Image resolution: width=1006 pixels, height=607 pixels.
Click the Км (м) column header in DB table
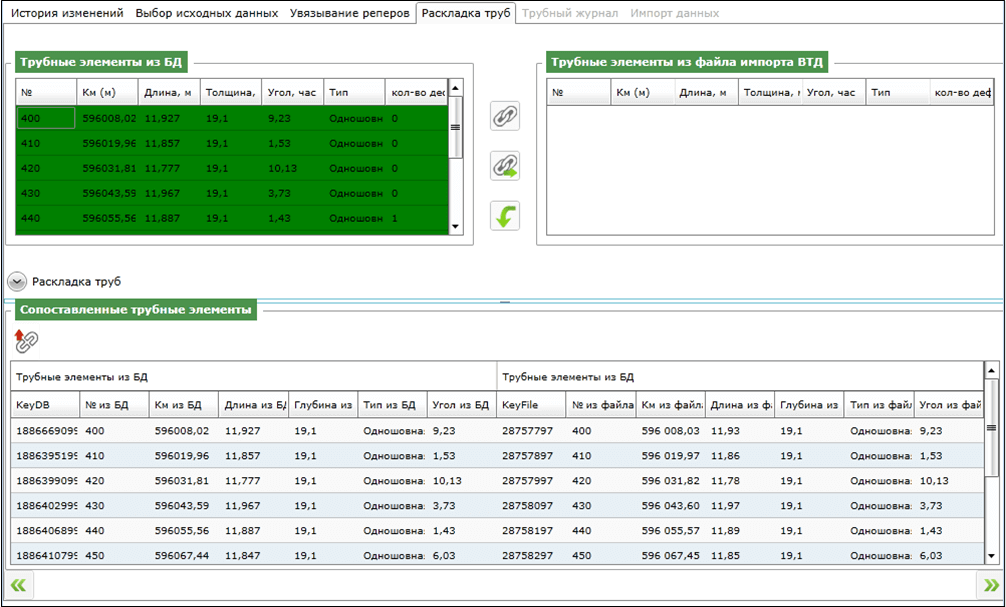coord(107,92)
